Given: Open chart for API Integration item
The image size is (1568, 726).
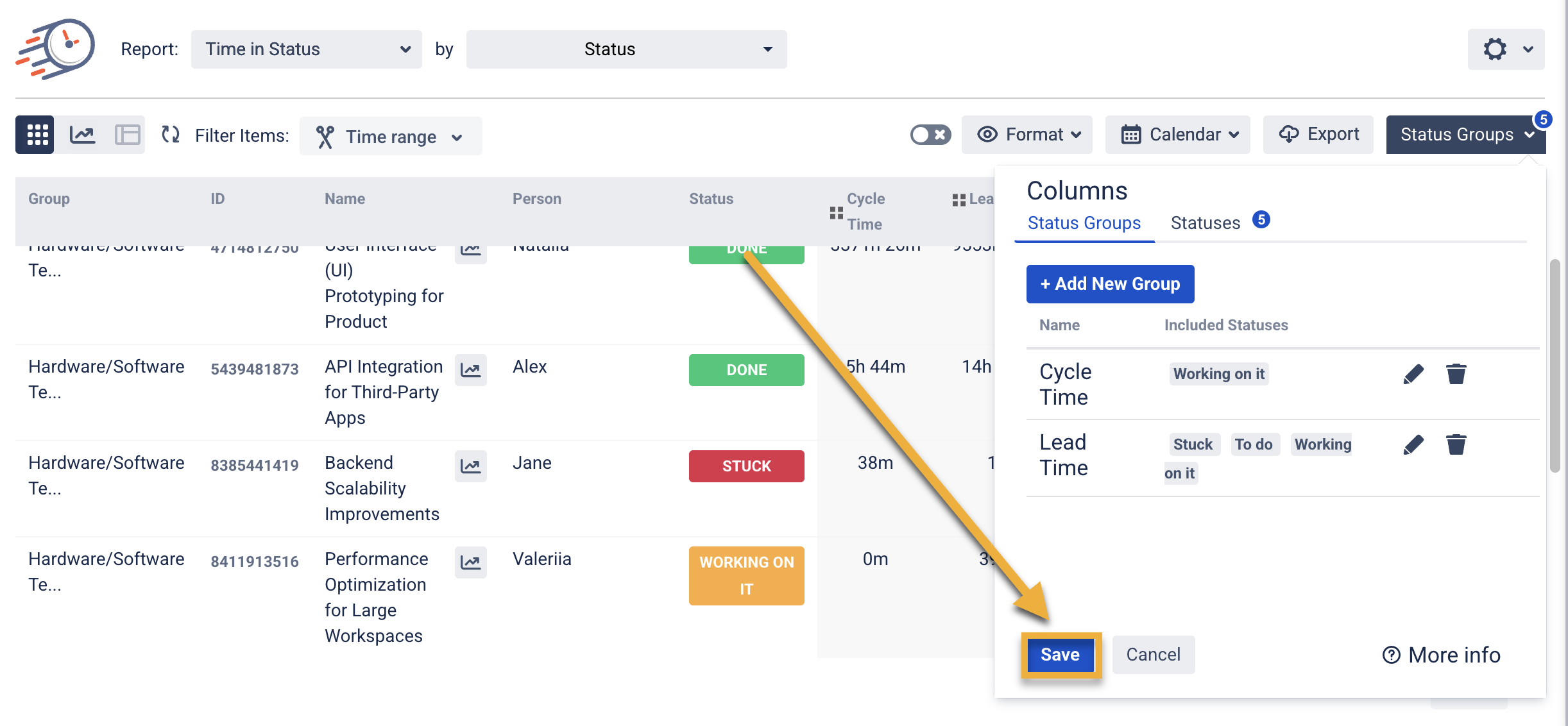Looking at the screenshot, I should click(470, 370).
